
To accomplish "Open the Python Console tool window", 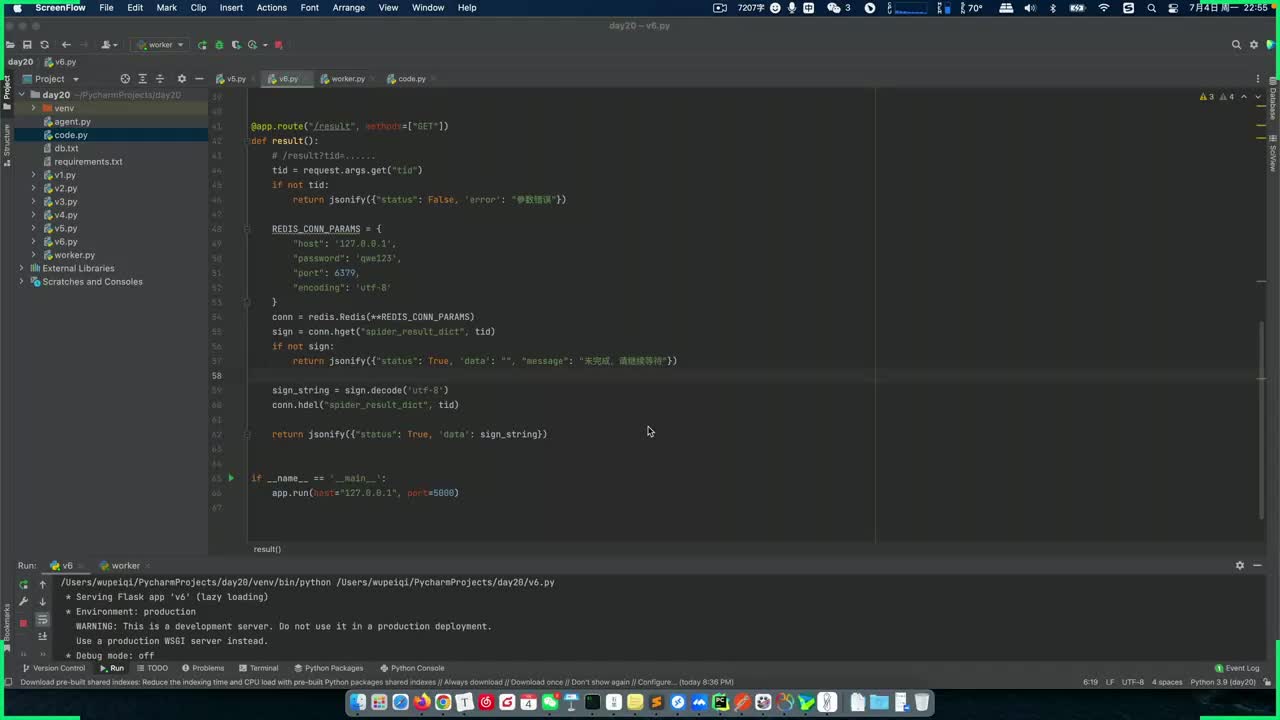I will (x=412, y=668).
